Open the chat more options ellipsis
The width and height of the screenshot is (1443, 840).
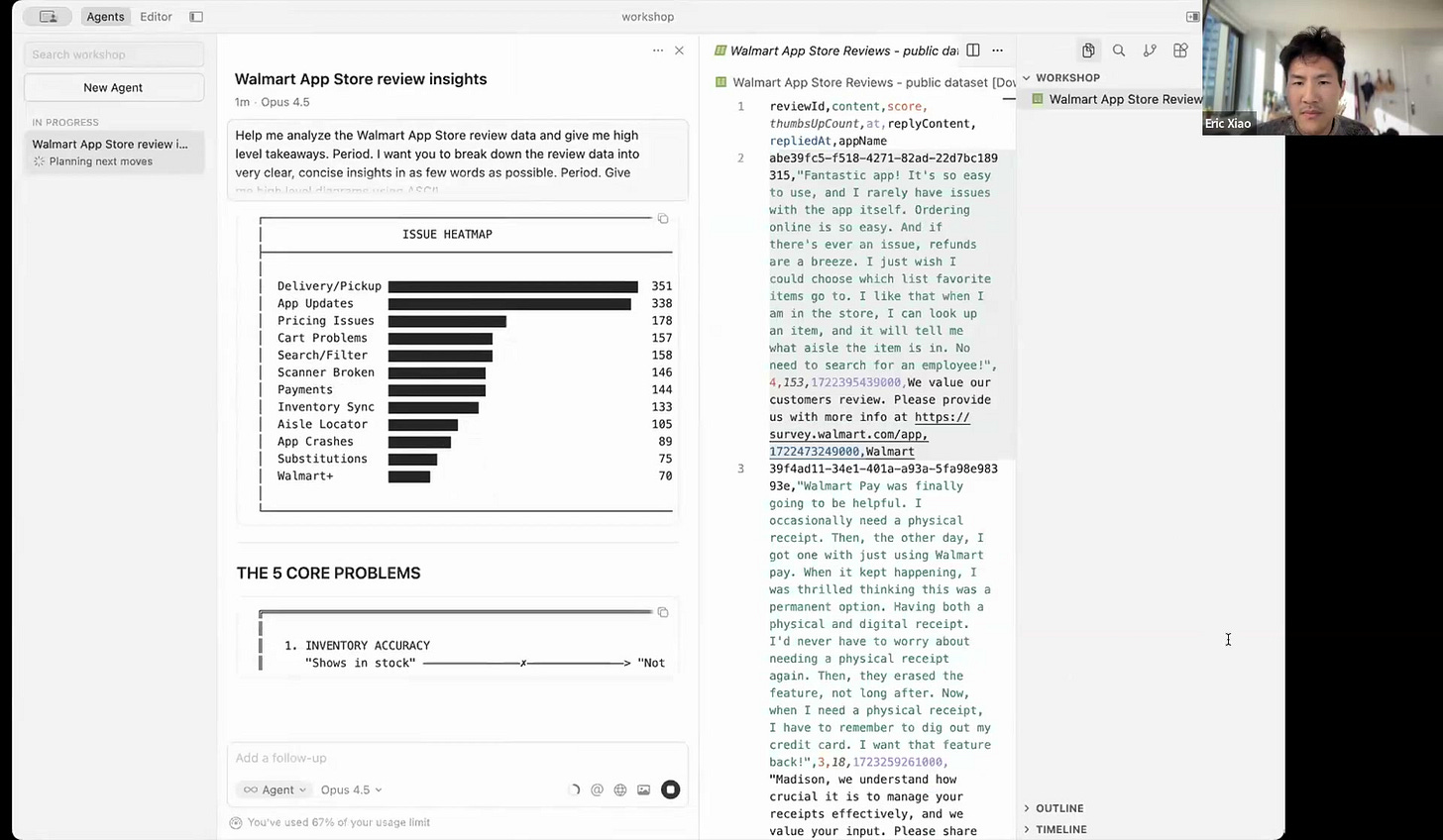658,51
